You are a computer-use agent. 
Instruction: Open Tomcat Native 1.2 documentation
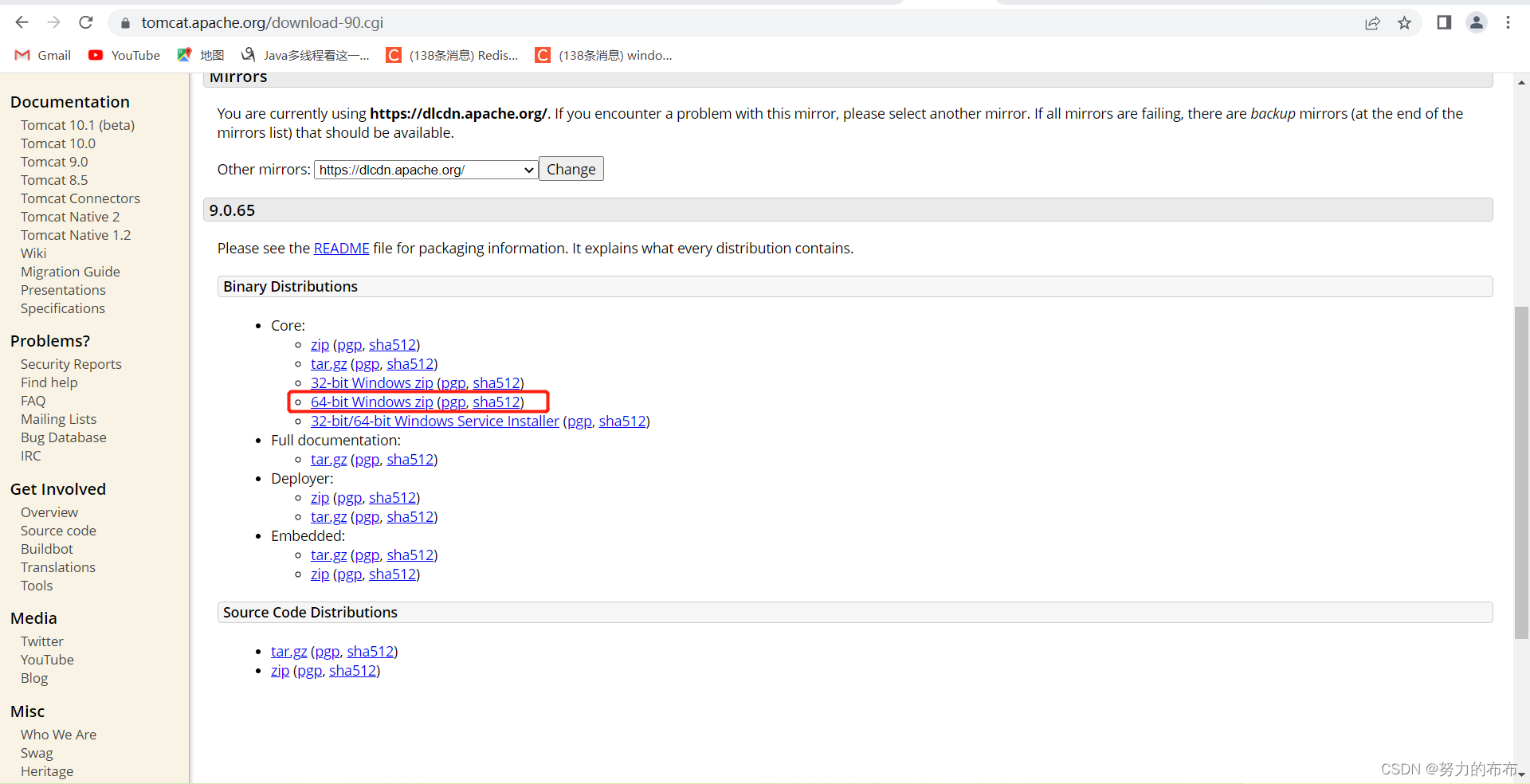pyautogui.click(x=76, y=235)
